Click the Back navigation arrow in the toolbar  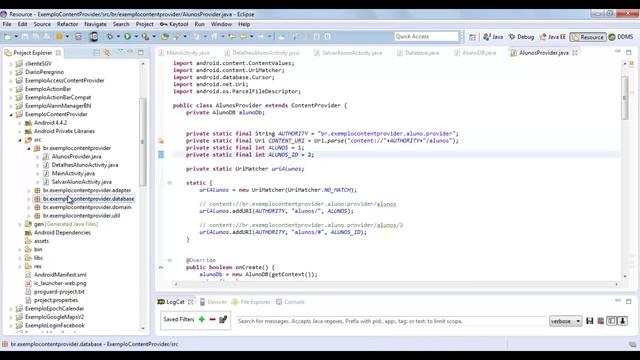(244, 37)
